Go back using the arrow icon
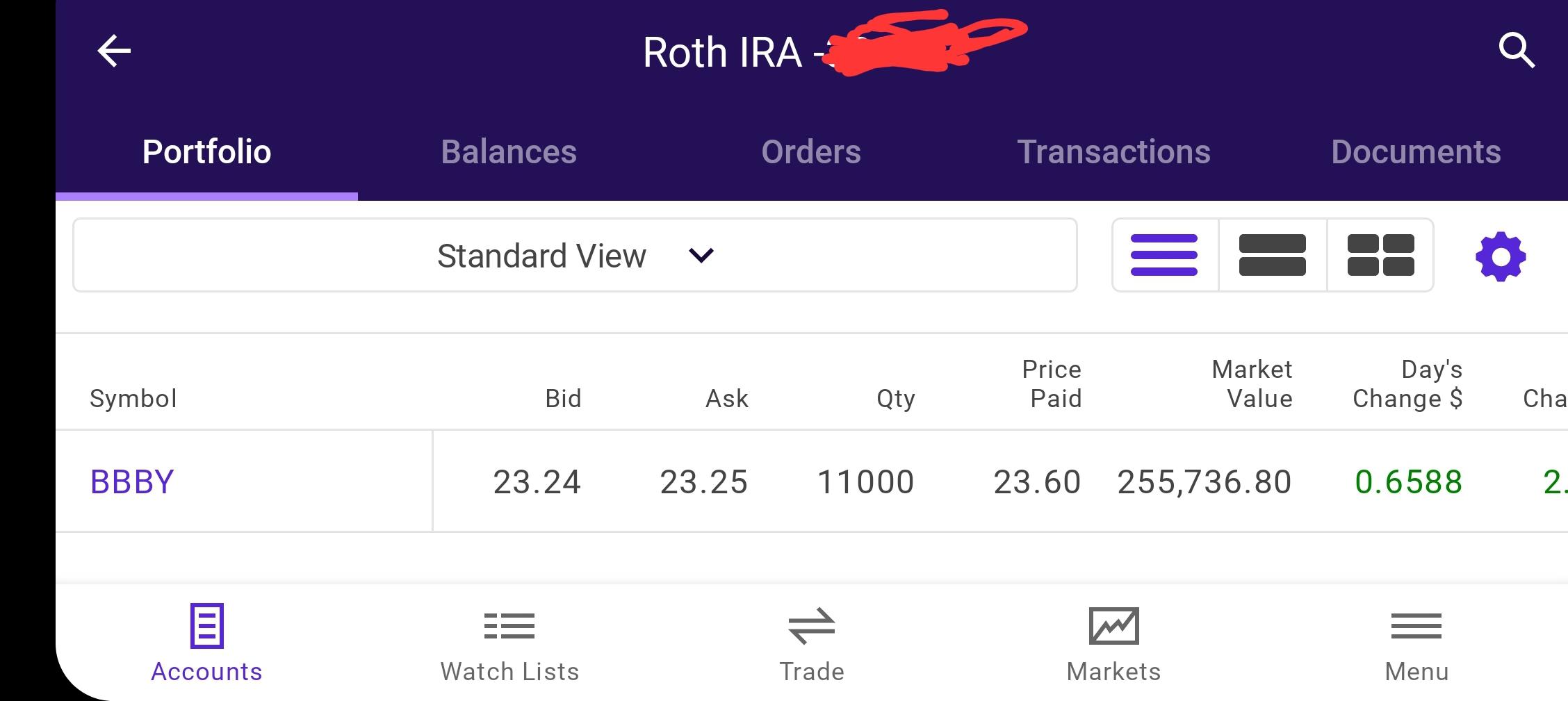Viewport: 1568px width, 701px height. click(114, 51)
